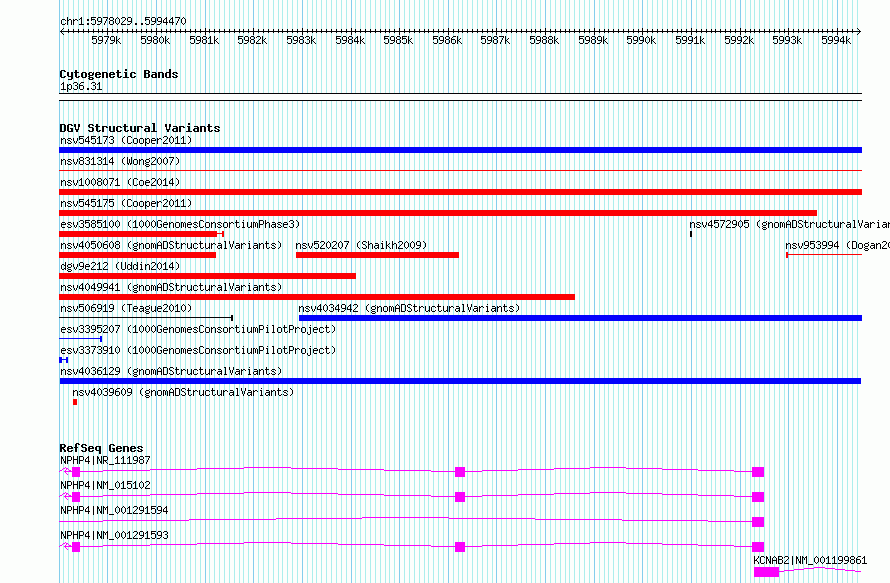Select the nsv4050608 gnomAD red variant bar
Screen dimensions: 890x583
point(137,255)
